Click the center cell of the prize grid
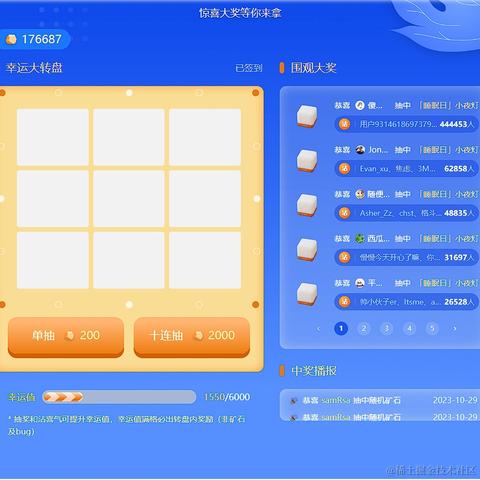The width and height of the screenshot is (480, 480). click(x=129, y=199)
